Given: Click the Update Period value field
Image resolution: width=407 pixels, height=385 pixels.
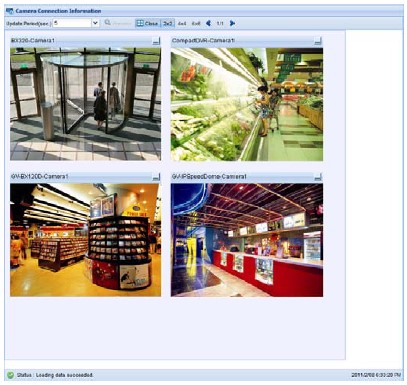Looking at the screenshot, I should pos(72,23).
